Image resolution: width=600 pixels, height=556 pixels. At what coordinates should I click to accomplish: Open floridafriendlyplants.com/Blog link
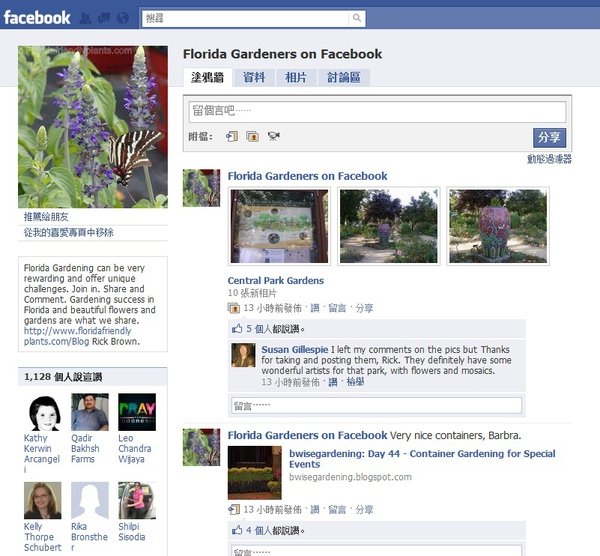77,336
